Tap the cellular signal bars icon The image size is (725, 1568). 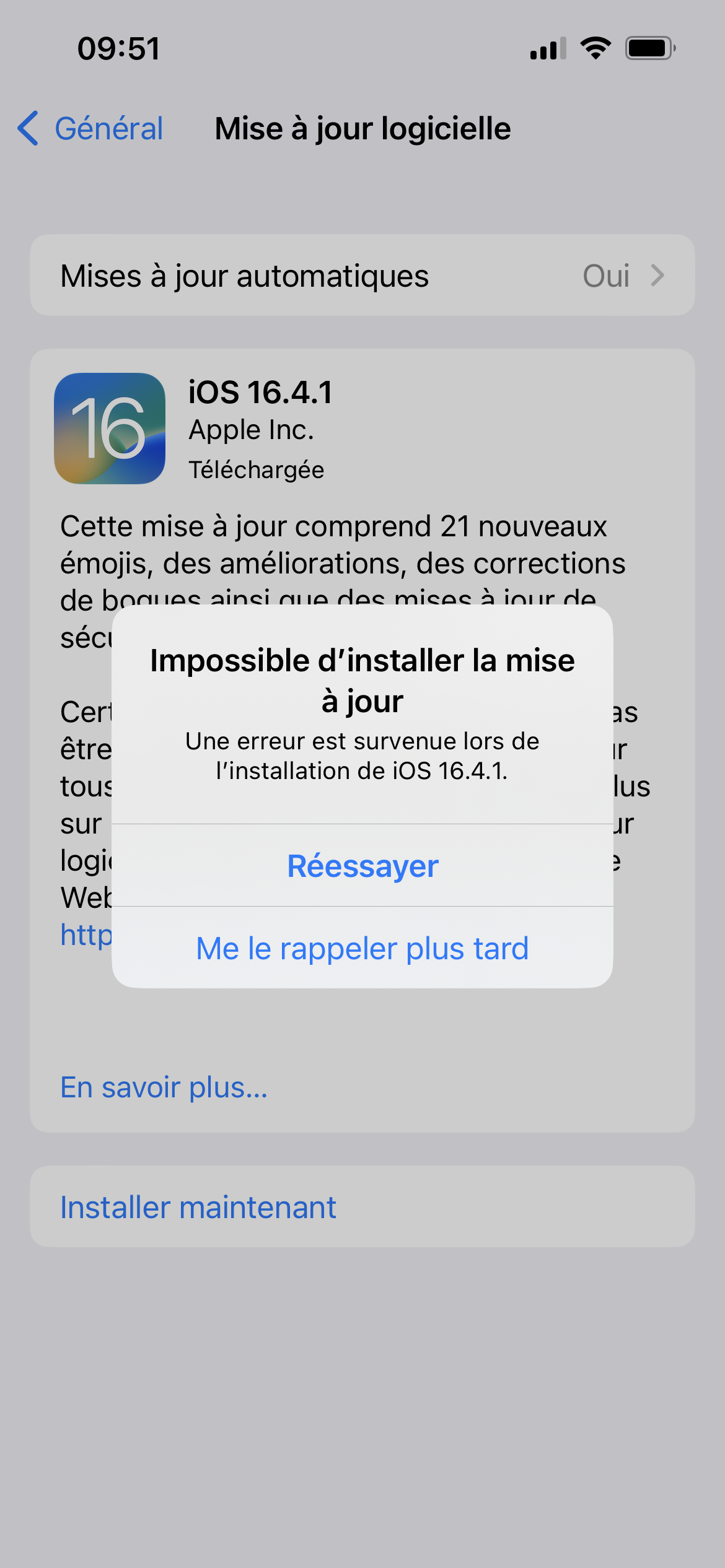tap(548, 48)
